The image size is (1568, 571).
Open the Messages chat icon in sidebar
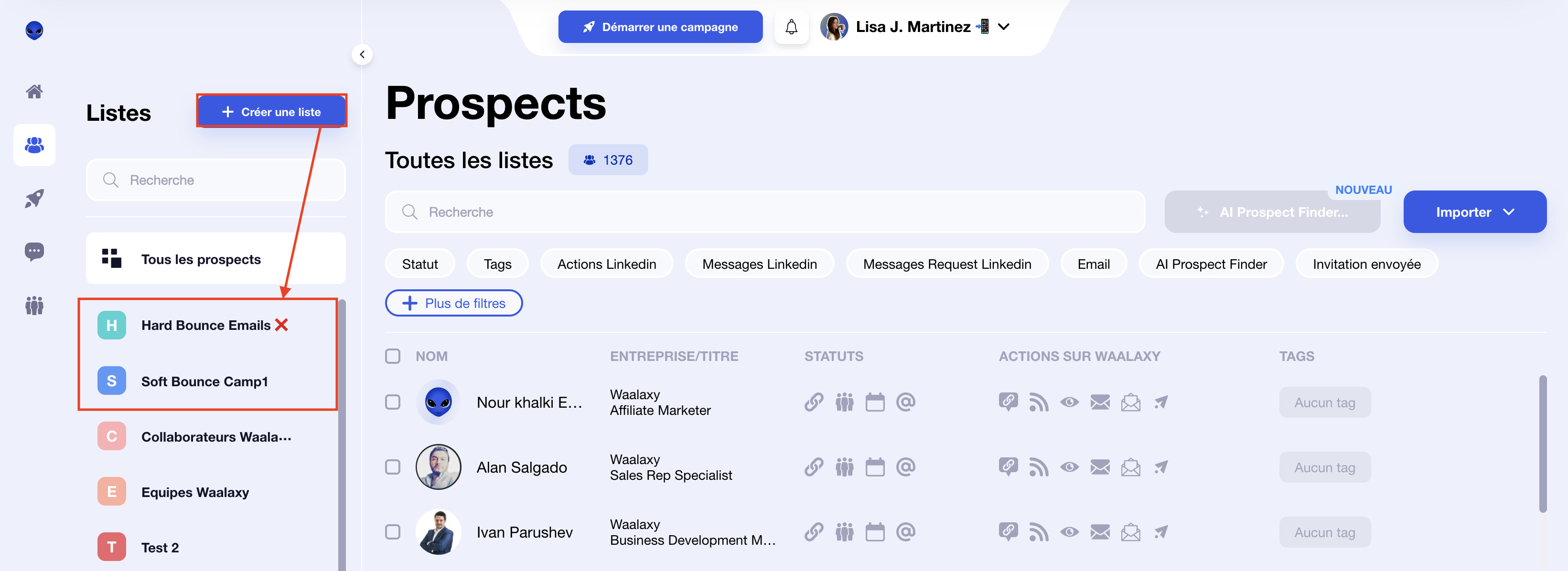click(34, 251)
